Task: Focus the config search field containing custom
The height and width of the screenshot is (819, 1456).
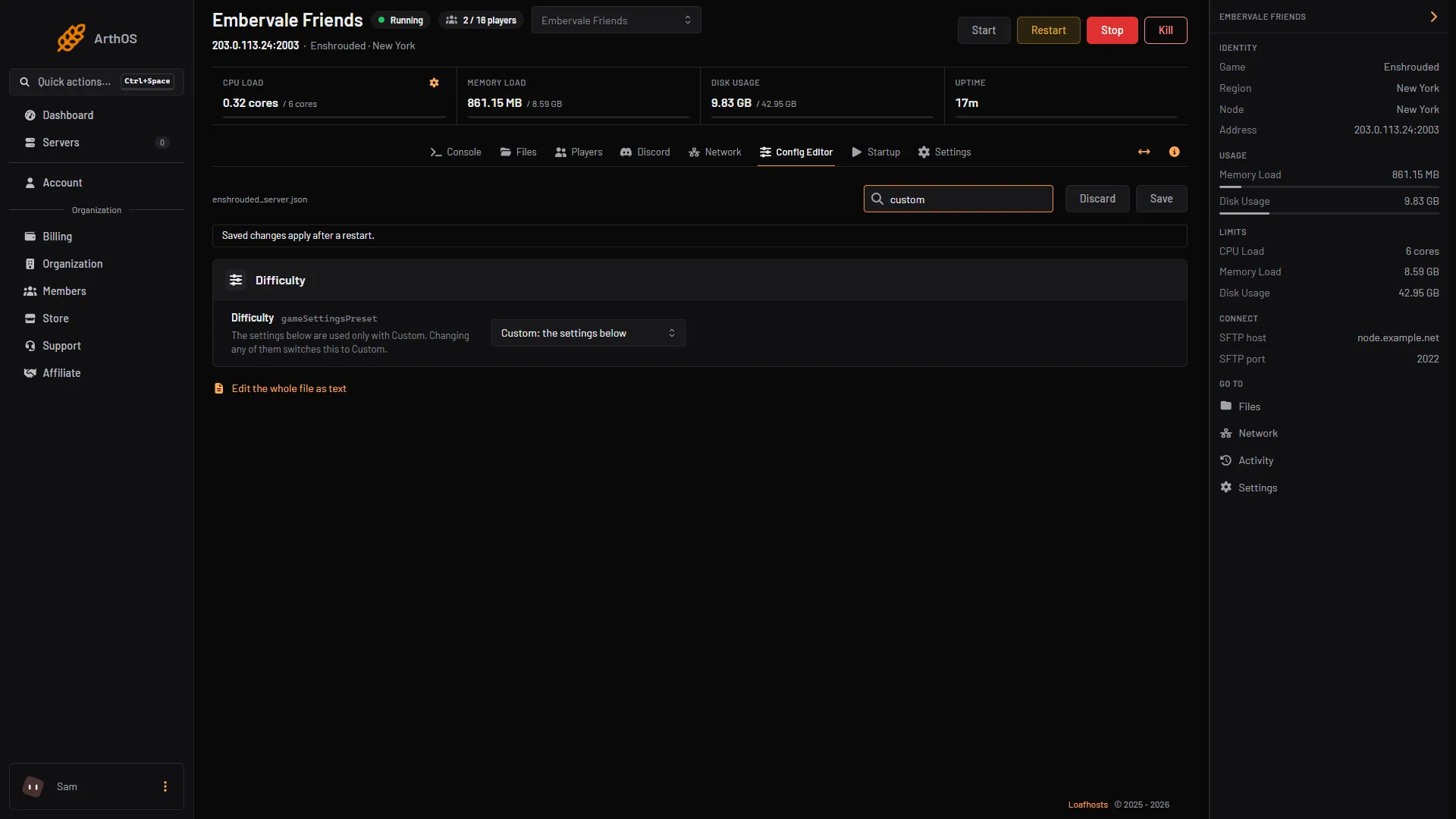Action: (x=958, y=199)
